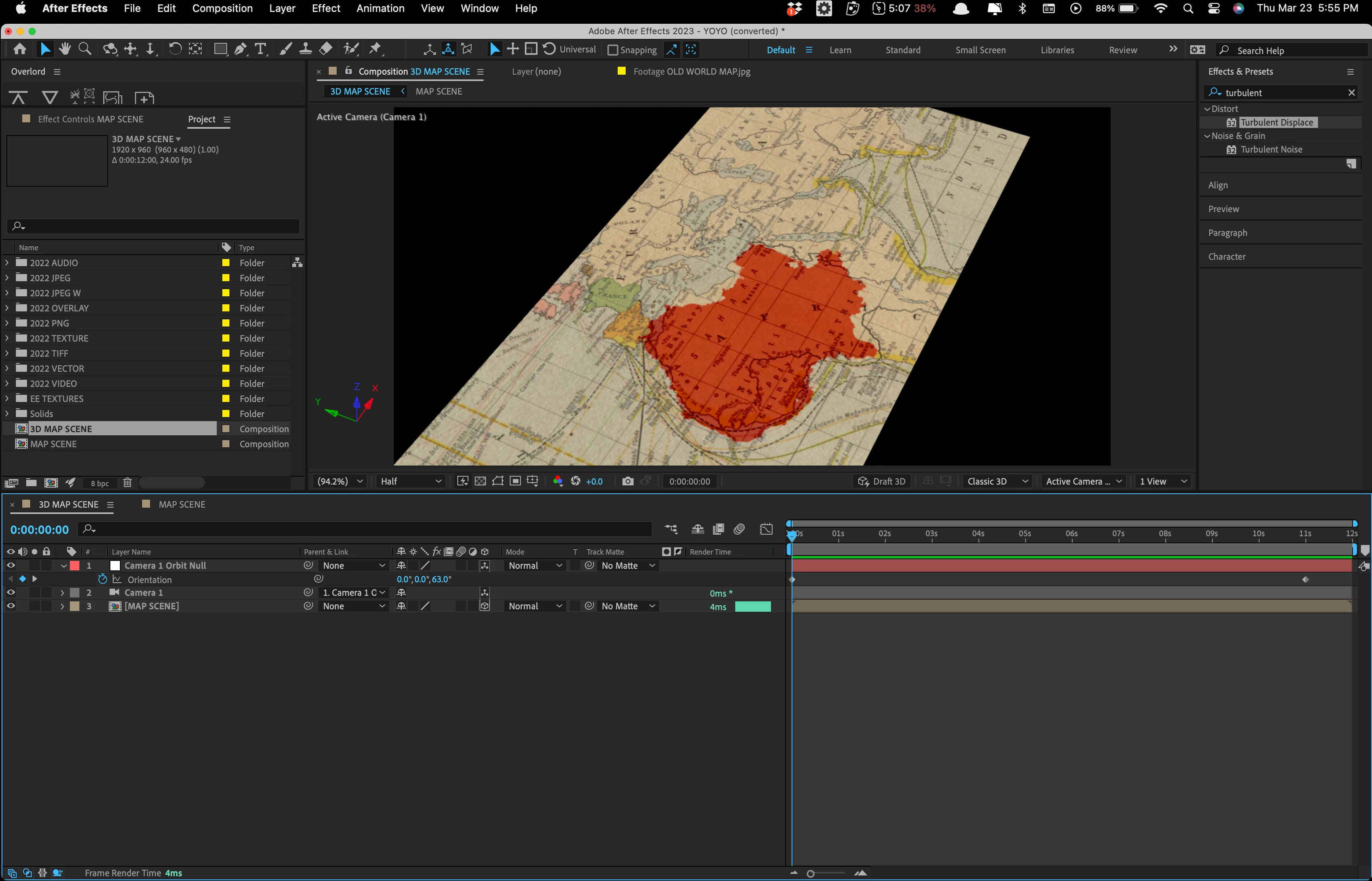This screenshot has width=1372, height=881.
Task: Select the Type tool
Action: coord(260,49)
